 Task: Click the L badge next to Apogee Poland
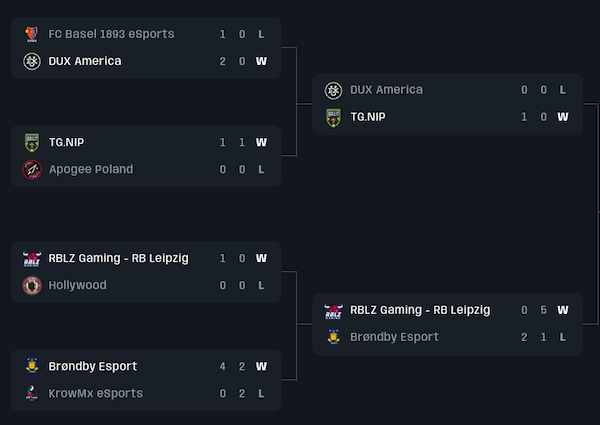(x=261, y=169)
